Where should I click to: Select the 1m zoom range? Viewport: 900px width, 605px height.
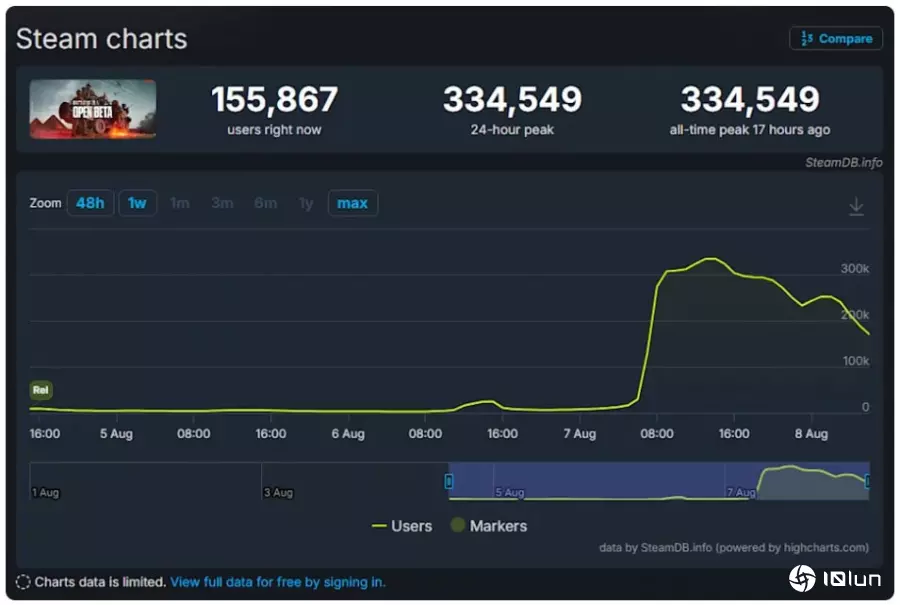180,203
